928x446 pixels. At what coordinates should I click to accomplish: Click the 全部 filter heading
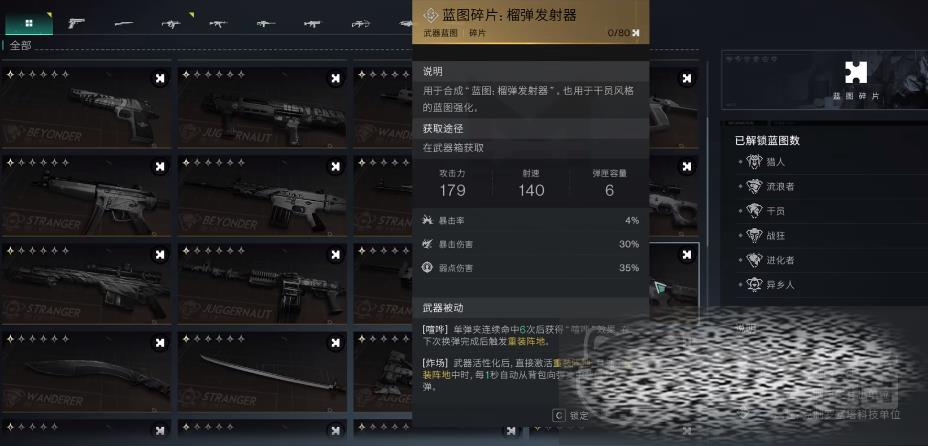21,45
